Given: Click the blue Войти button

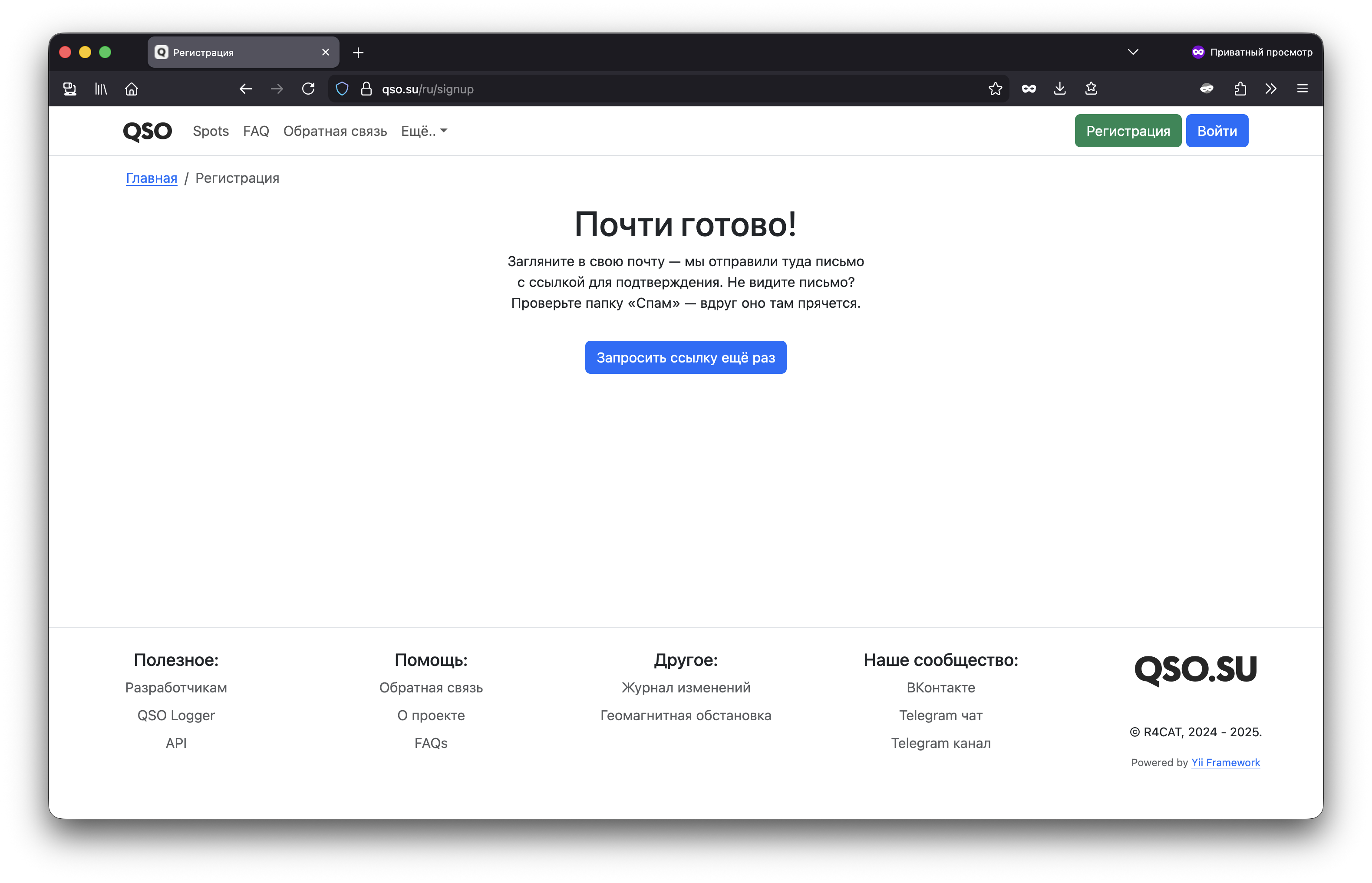Looking at the screenshot, I should coord(1217,131).
